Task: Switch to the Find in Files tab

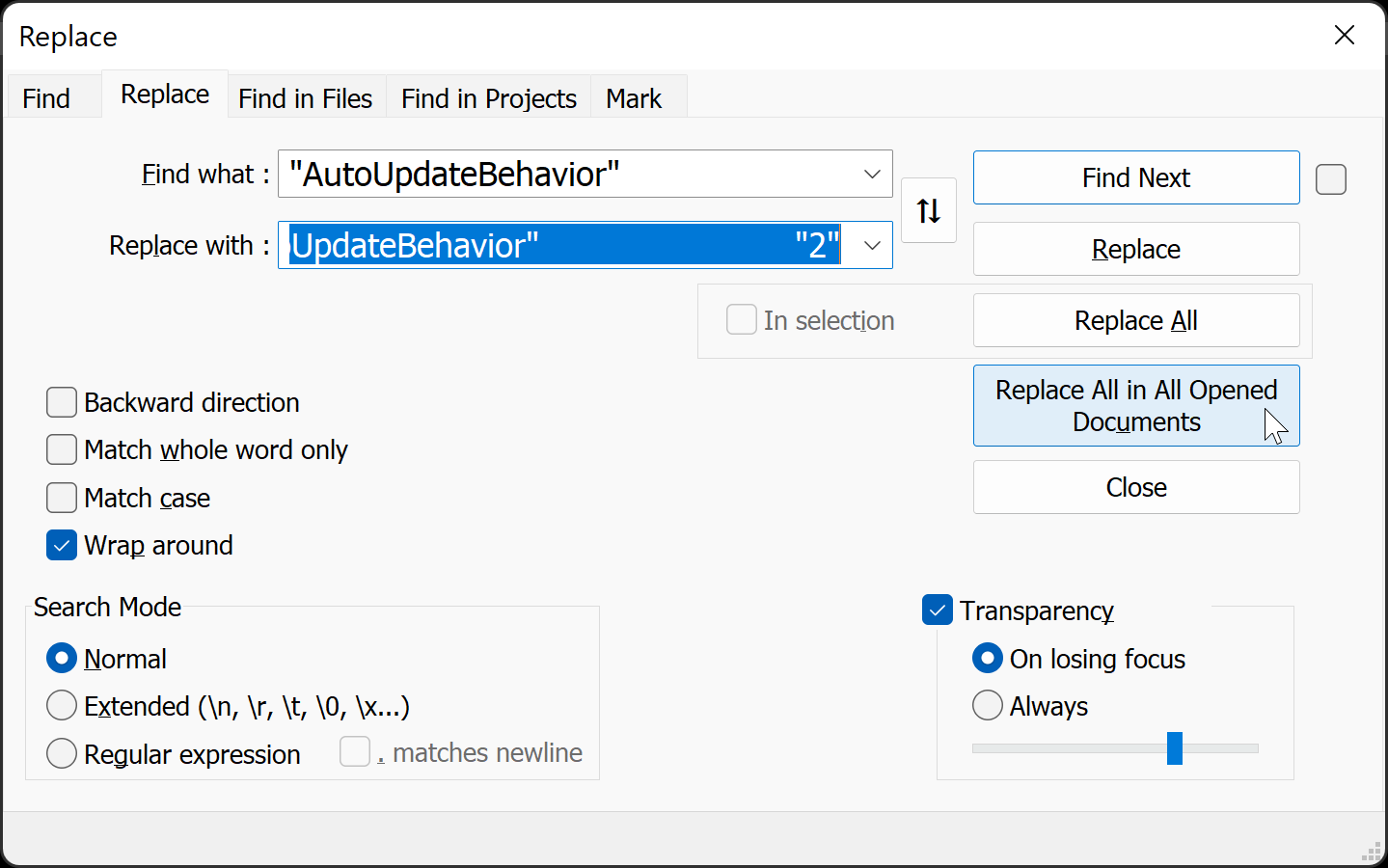Action: pos(305,98)
